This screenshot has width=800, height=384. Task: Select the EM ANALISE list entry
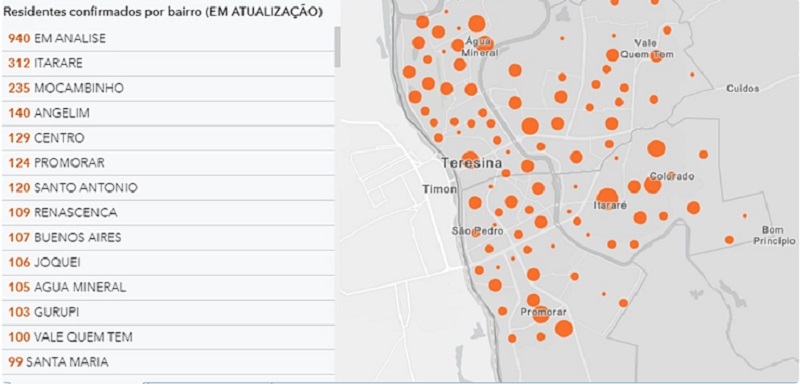(168, 38)
